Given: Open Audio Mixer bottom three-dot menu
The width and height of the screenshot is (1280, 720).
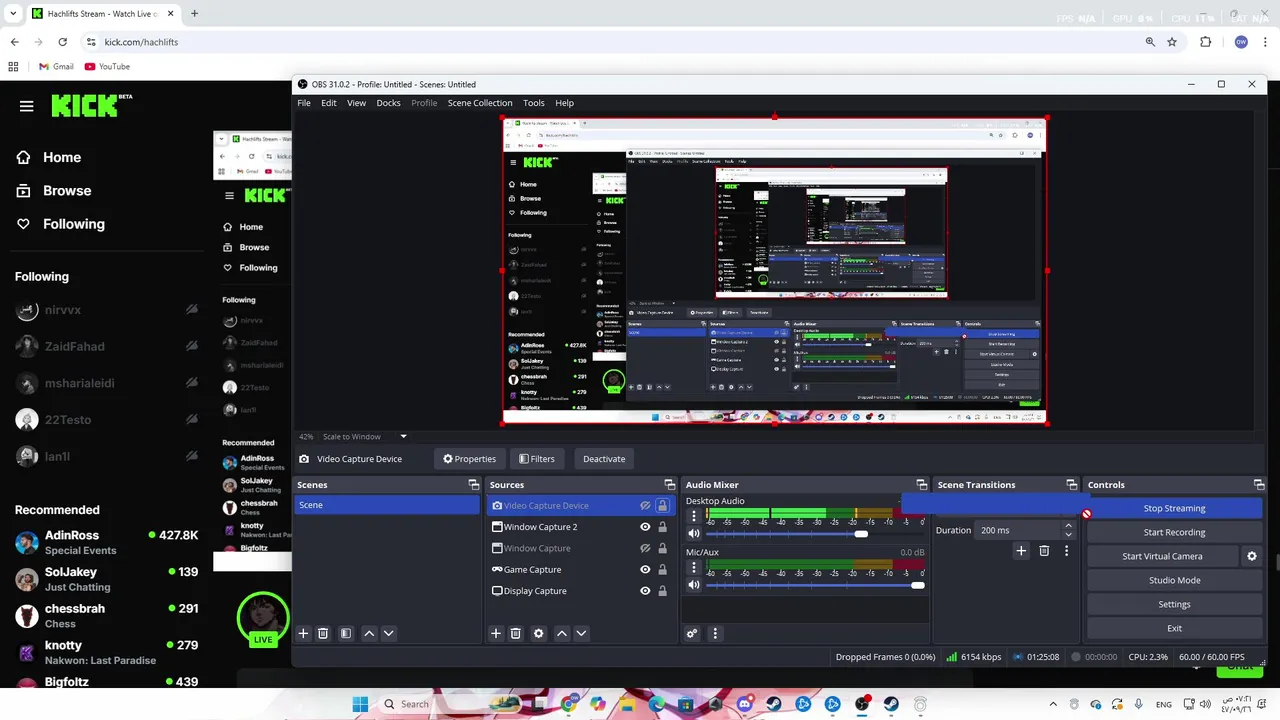Looking at the screenshot, I should (x=715, y=633).
